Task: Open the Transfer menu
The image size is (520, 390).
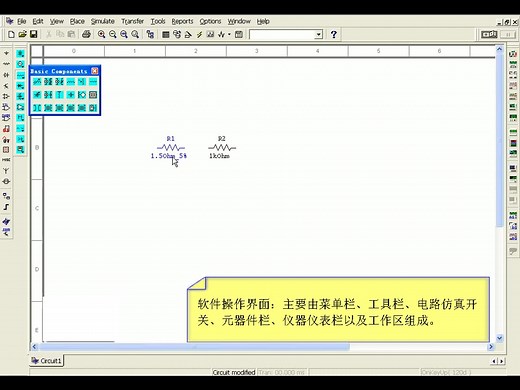Action: tap(132, 21)
